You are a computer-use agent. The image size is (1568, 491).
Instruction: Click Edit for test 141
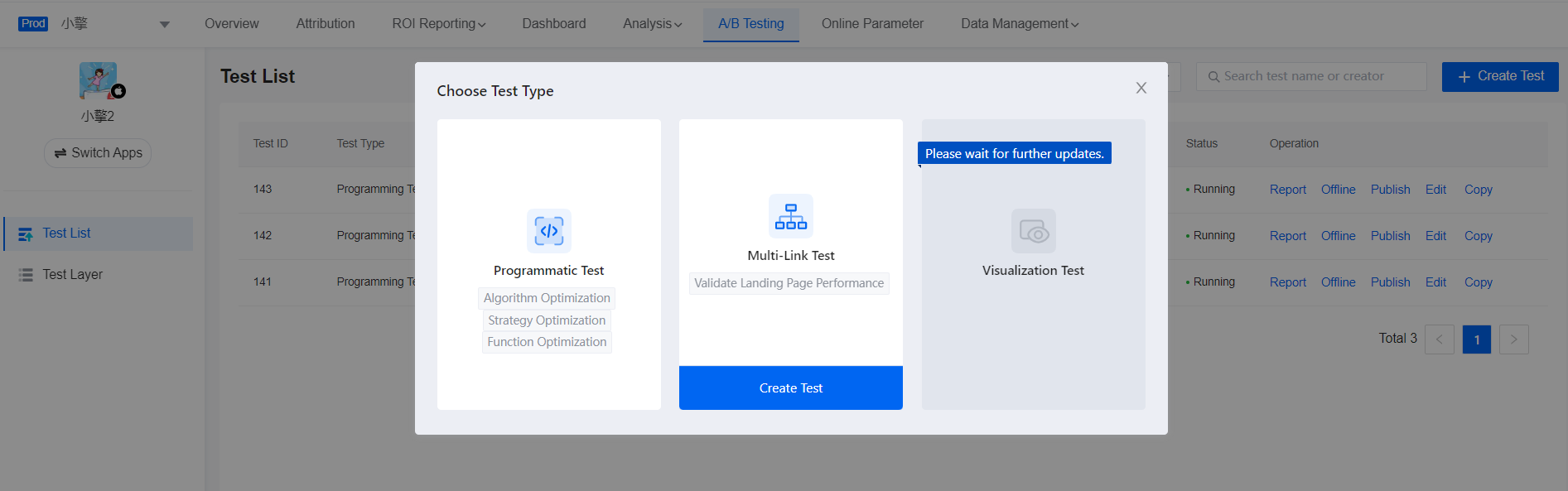point(1435,282)
